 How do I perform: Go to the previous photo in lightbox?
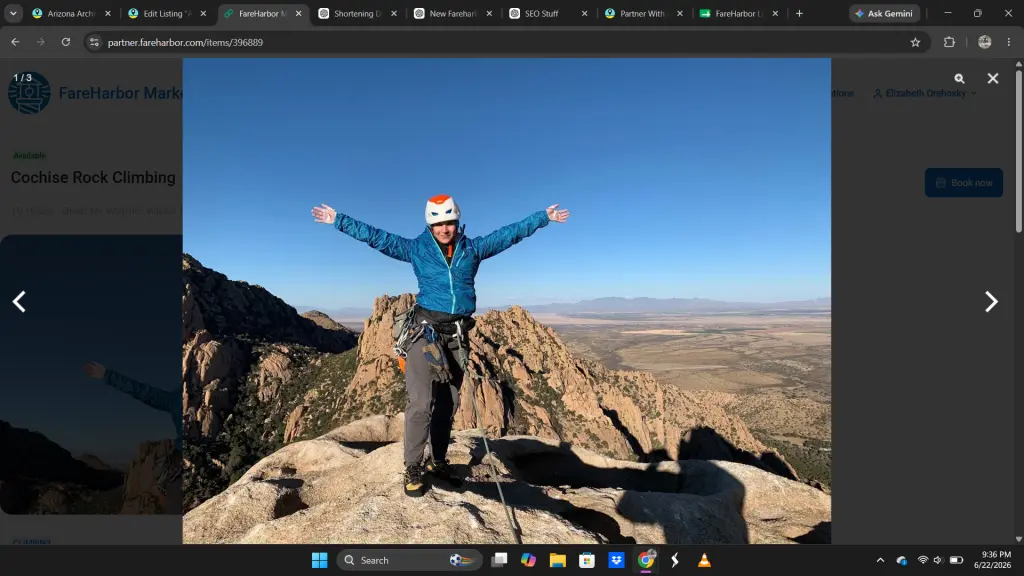click(x=19, y=302)
